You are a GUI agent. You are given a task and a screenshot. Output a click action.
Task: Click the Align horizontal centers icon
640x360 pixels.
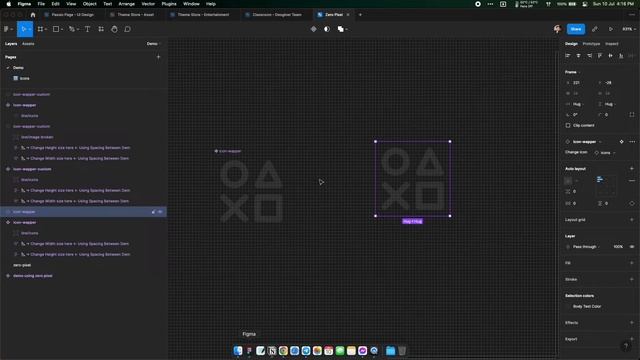tap(578, 56)
